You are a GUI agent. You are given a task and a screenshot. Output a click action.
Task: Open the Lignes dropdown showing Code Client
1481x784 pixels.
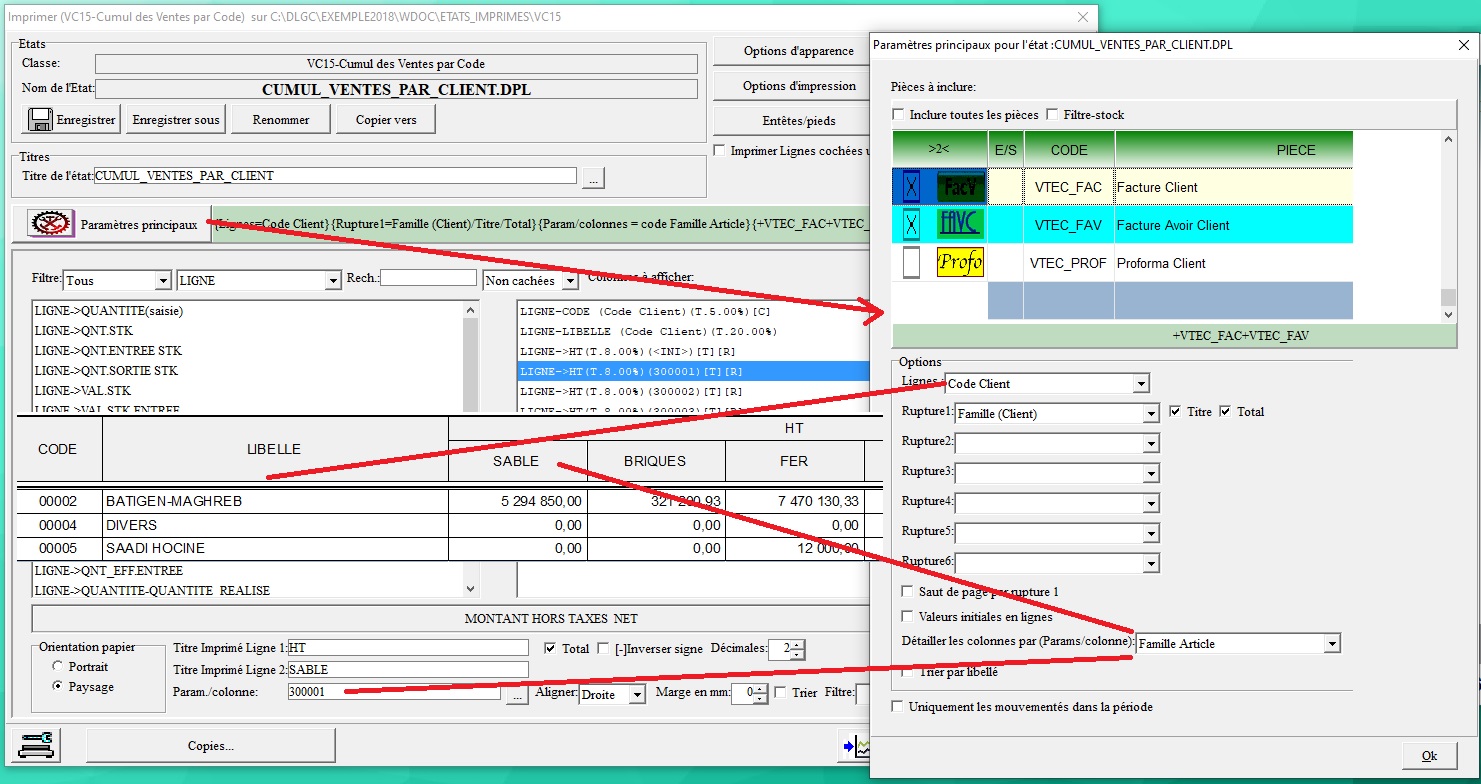(x=1141, y=384)
